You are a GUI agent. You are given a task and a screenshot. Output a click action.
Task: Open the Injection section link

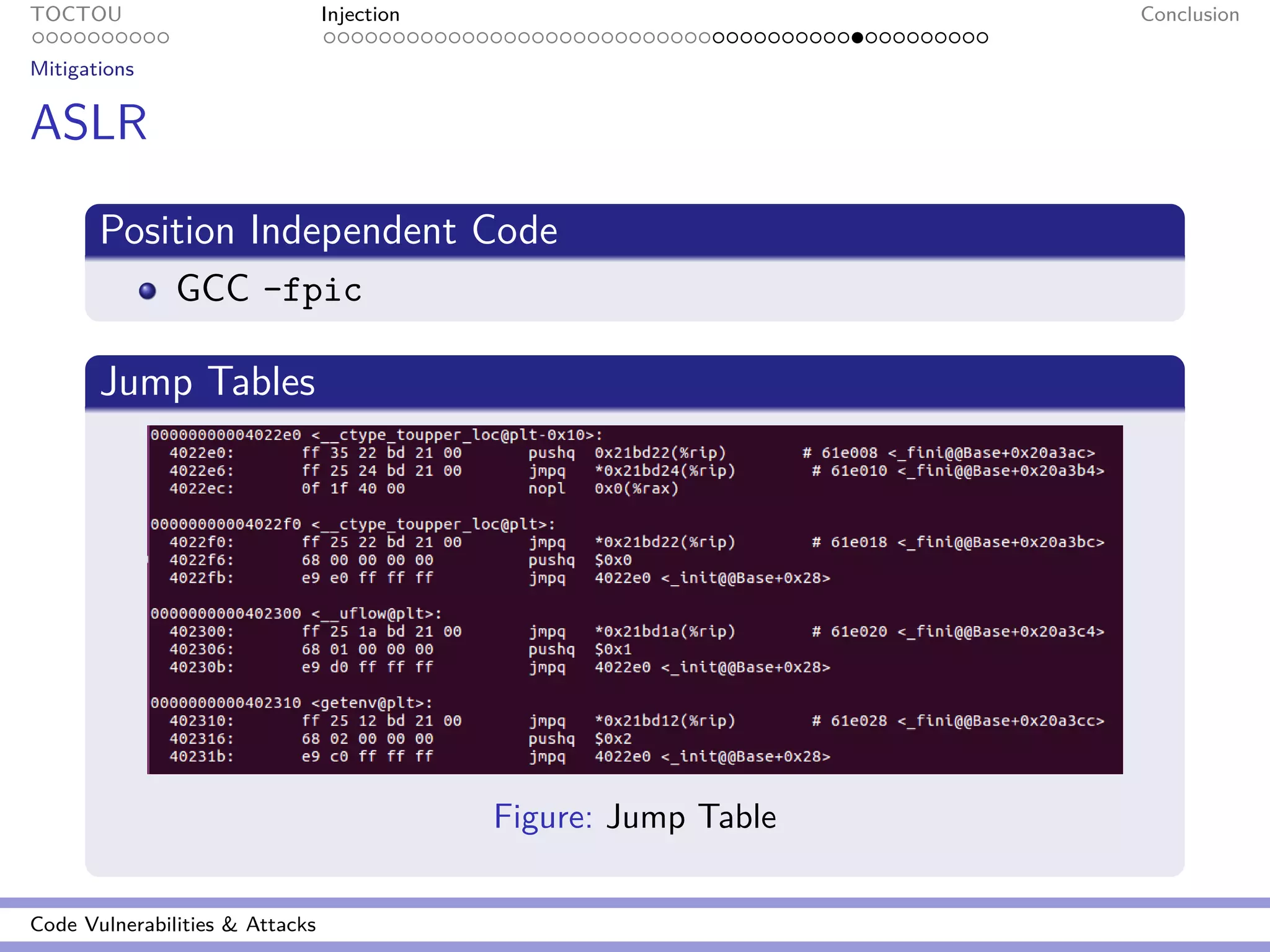(x=360, y=14)
